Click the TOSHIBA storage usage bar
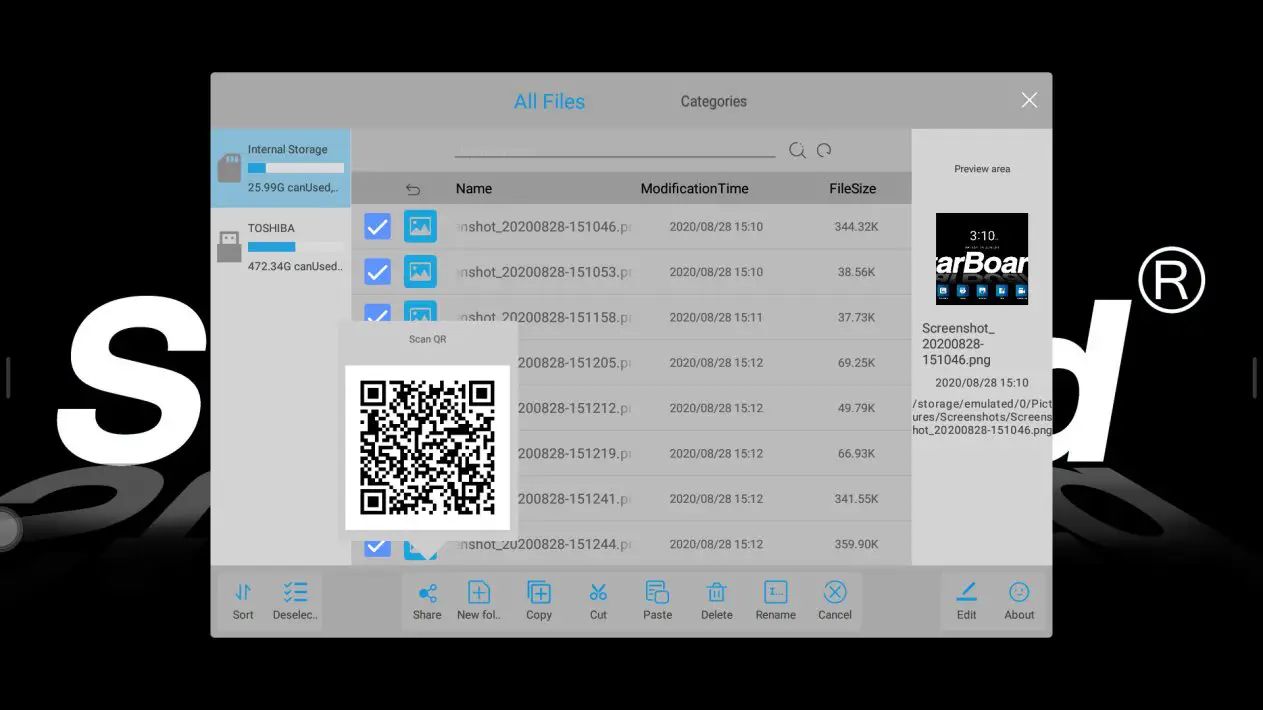This screenshot has height=710, width=1263. 296,246
